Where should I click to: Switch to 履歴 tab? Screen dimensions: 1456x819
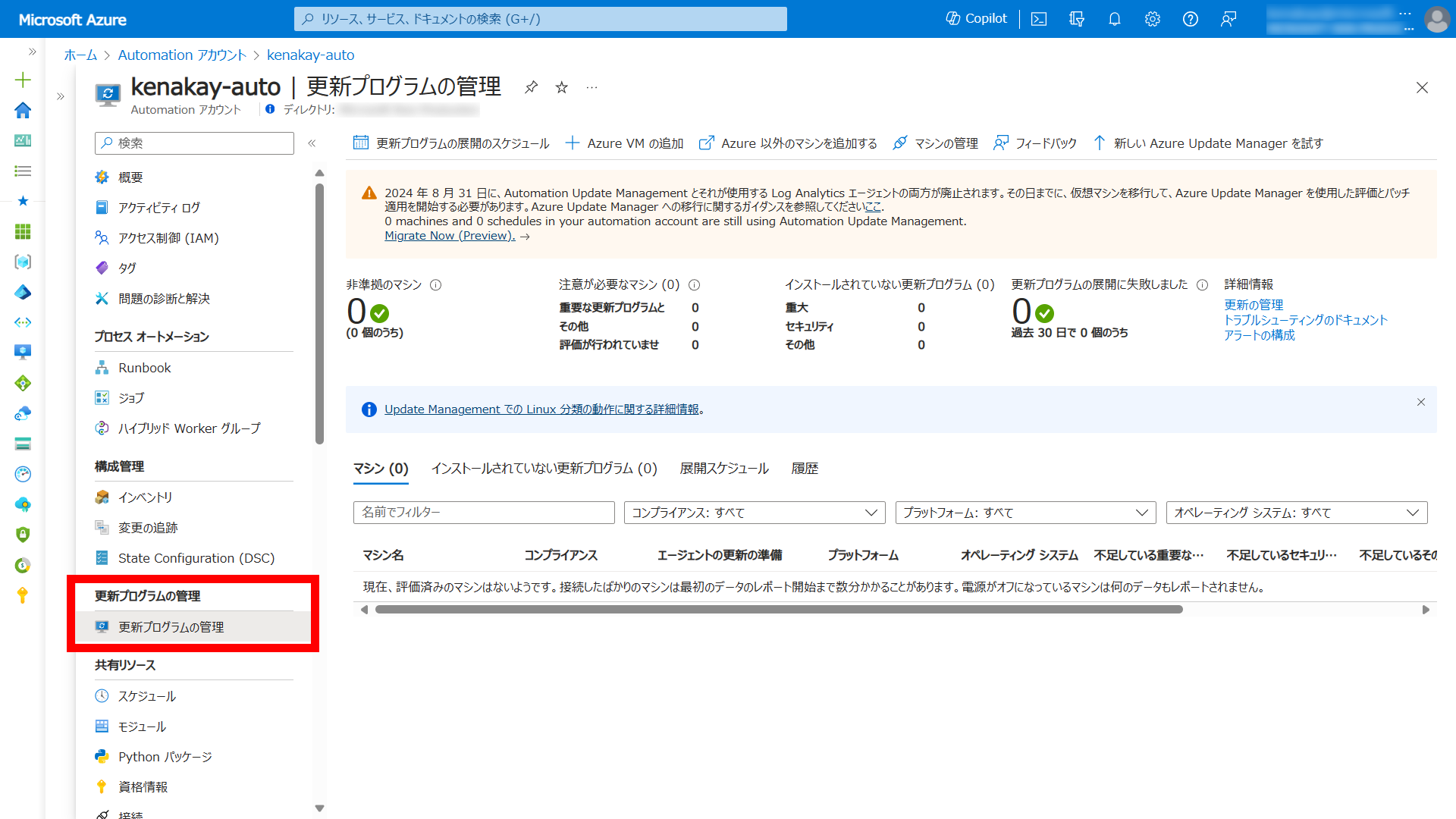coord(805,469)
